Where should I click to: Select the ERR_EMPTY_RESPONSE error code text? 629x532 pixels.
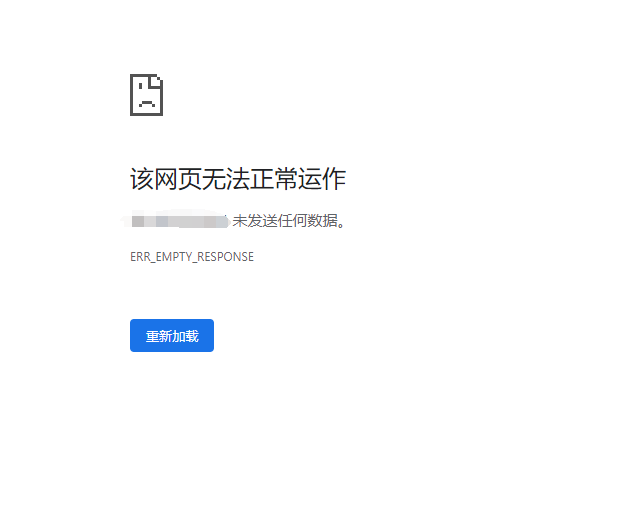192,257
